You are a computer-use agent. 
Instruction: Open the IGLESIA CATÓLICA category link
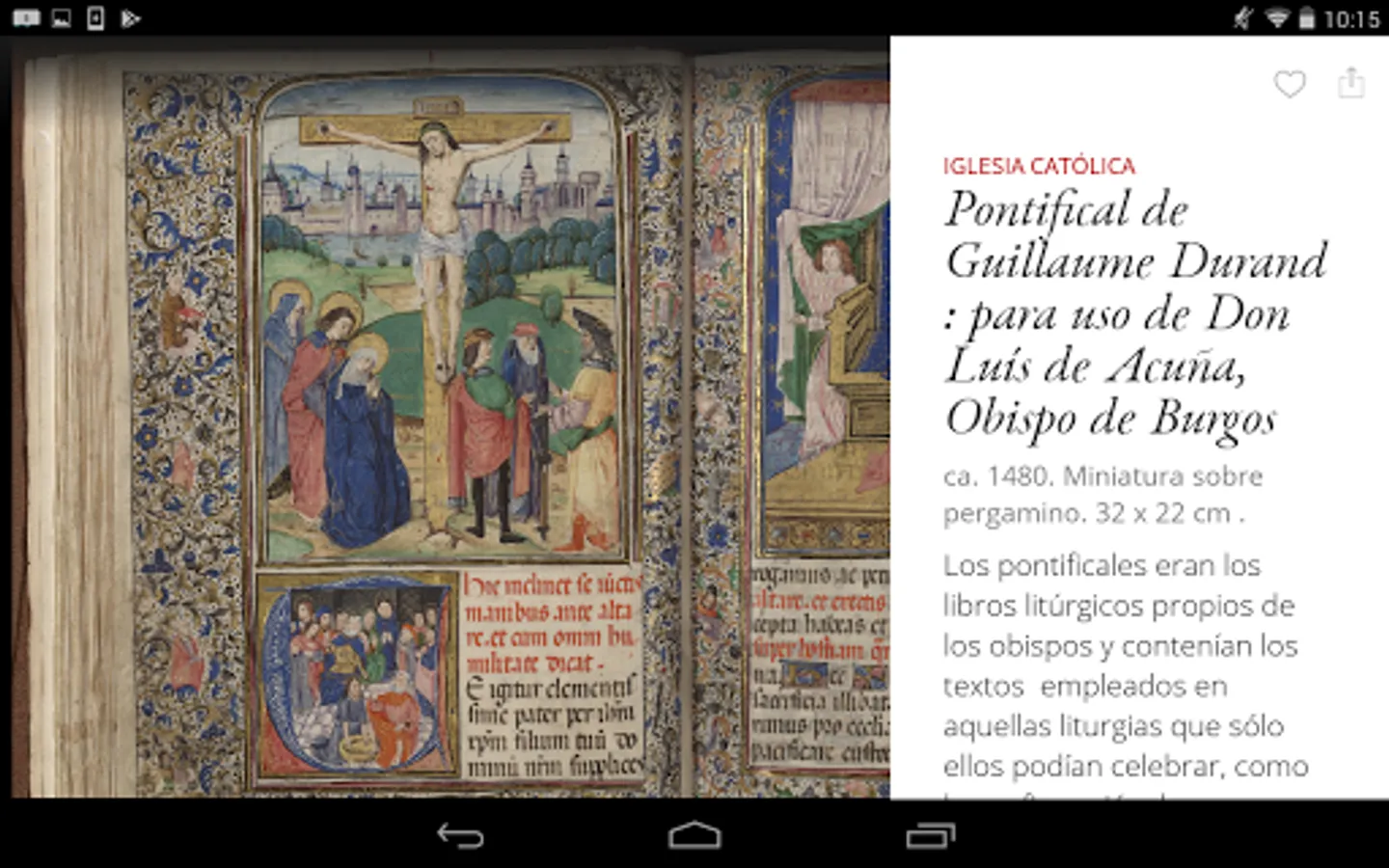click(1039, 166)
